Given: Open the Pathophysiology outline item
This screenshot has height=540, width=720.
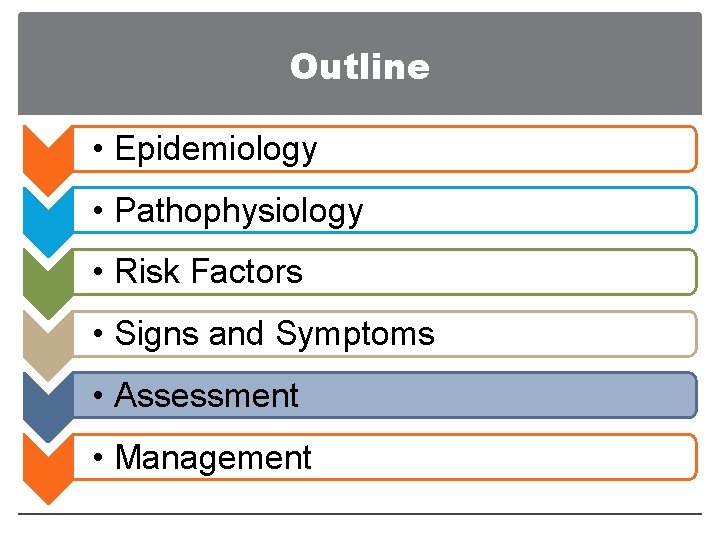Looking at the screenshot, I should click(x=239, y=211).
